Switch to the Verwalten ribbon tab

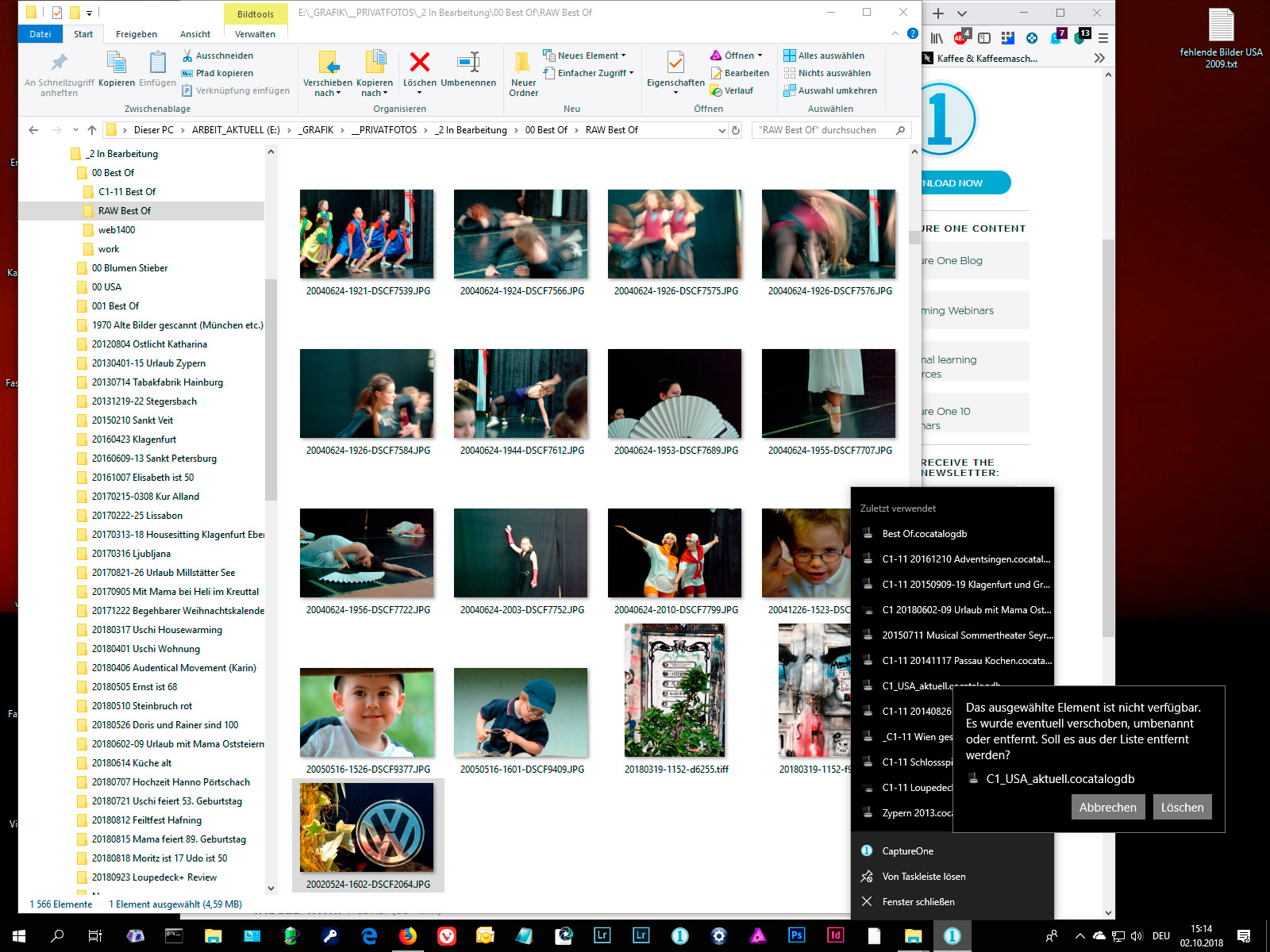click(x=256, y=34)
